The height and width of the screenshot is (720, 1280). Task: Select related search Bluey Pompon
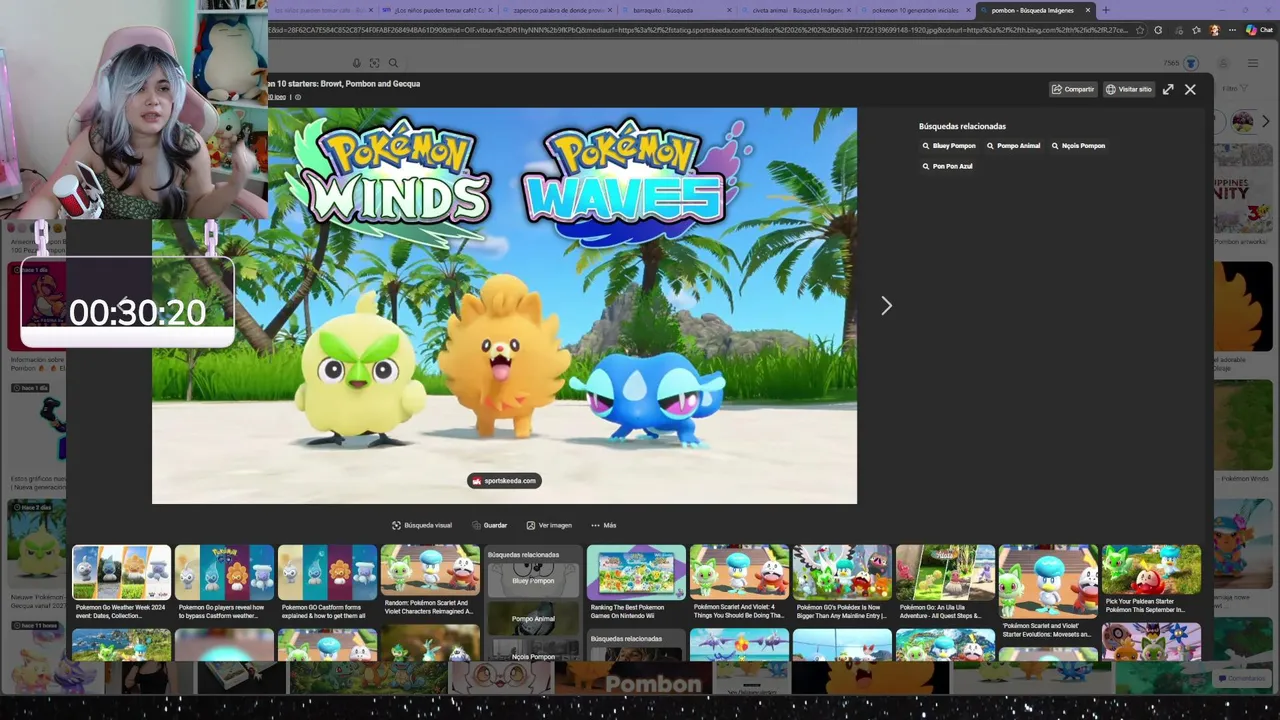(x=949, y=146)
